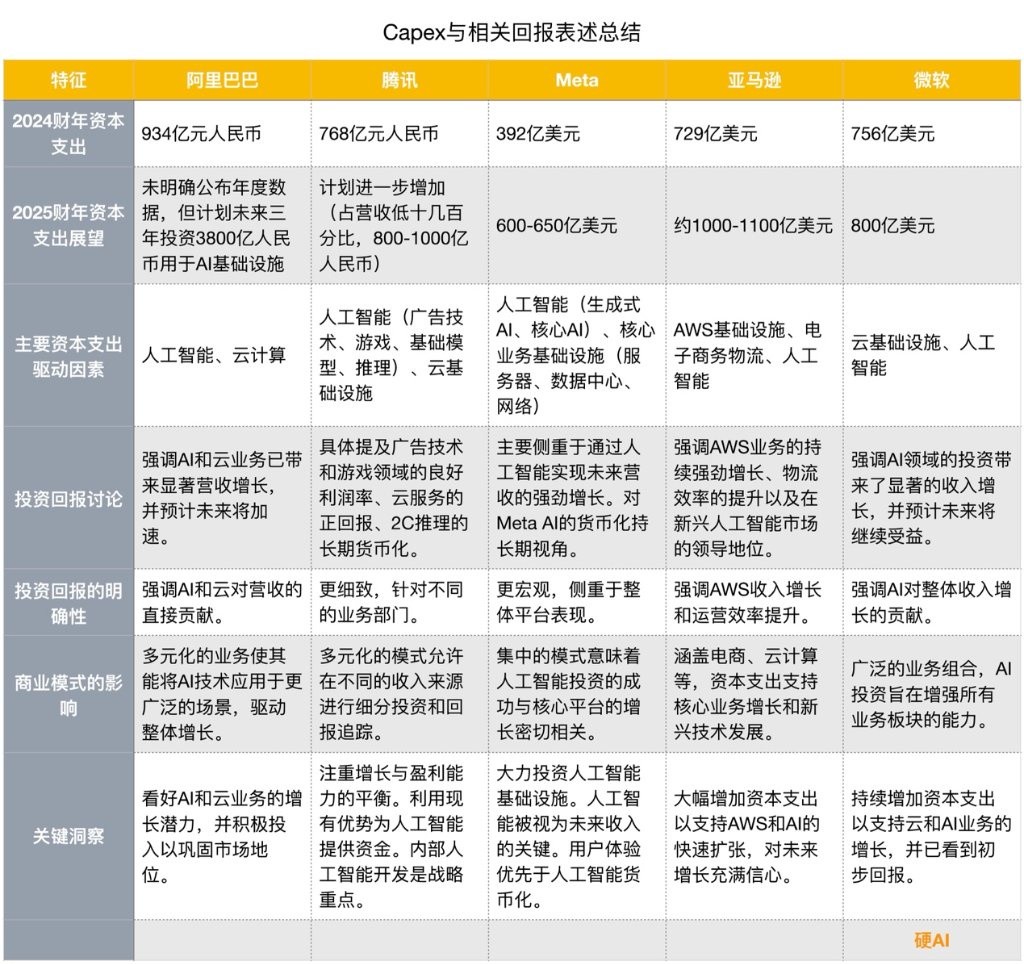Select the 投资回报的明确性 row label
Viewport: 1024px width, 964px height.
pyautogui.click(x=69, y=602)
